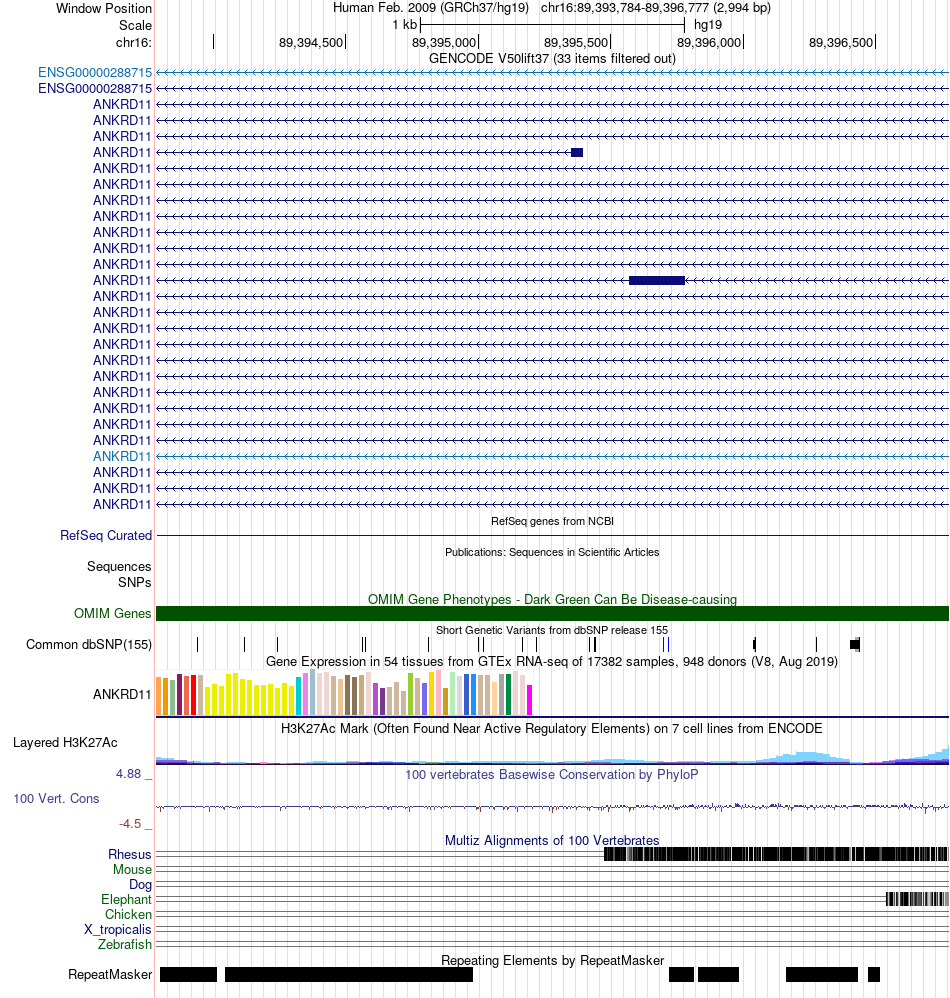950x998 pixels.
Task: Open the Short Genetic Variants dbSNP title
Action: pyautogui.click(x=552, y=630)
